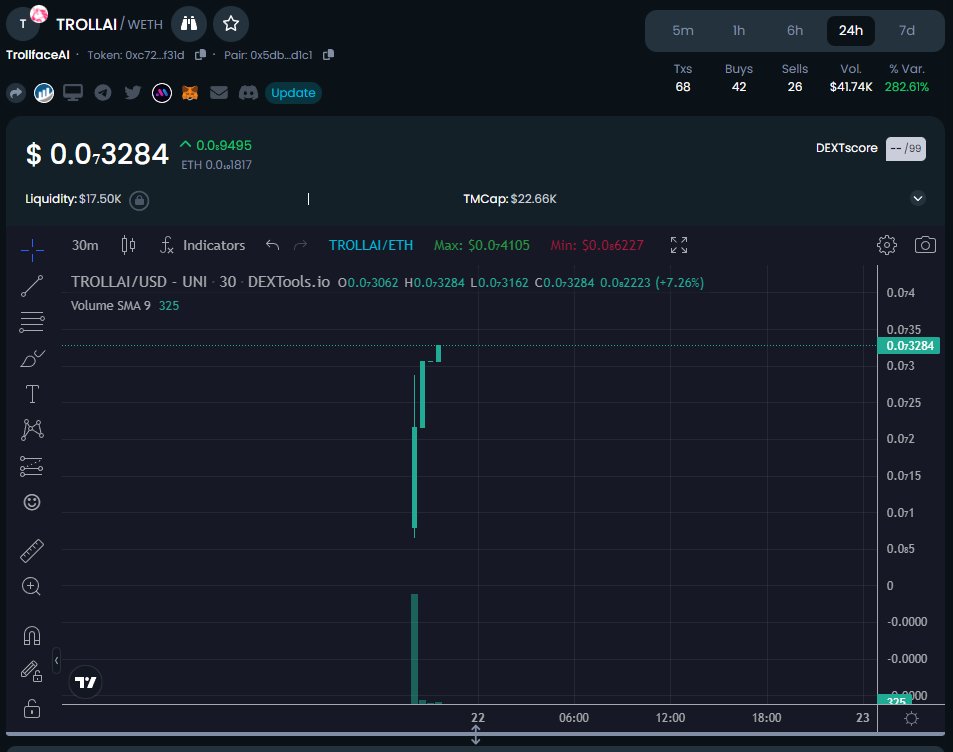The width and height of the screenshot is (953, 752).
Task: Add TROLLAI to favorites with star
Action: tap(231, 24)
